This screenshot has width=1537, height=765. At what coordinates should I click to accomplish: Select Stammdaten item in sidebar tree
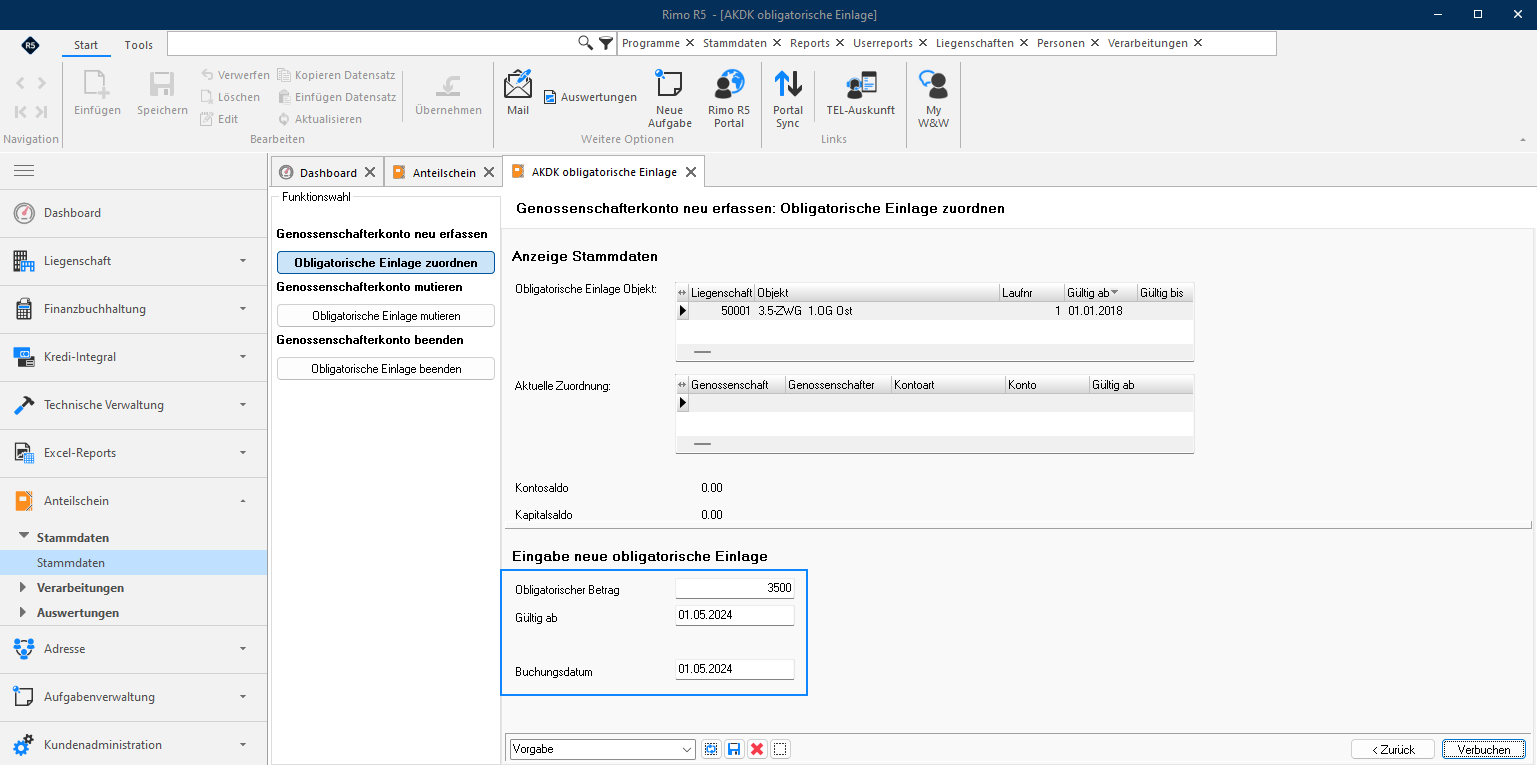pyautogui.click(x=133, y=563)
